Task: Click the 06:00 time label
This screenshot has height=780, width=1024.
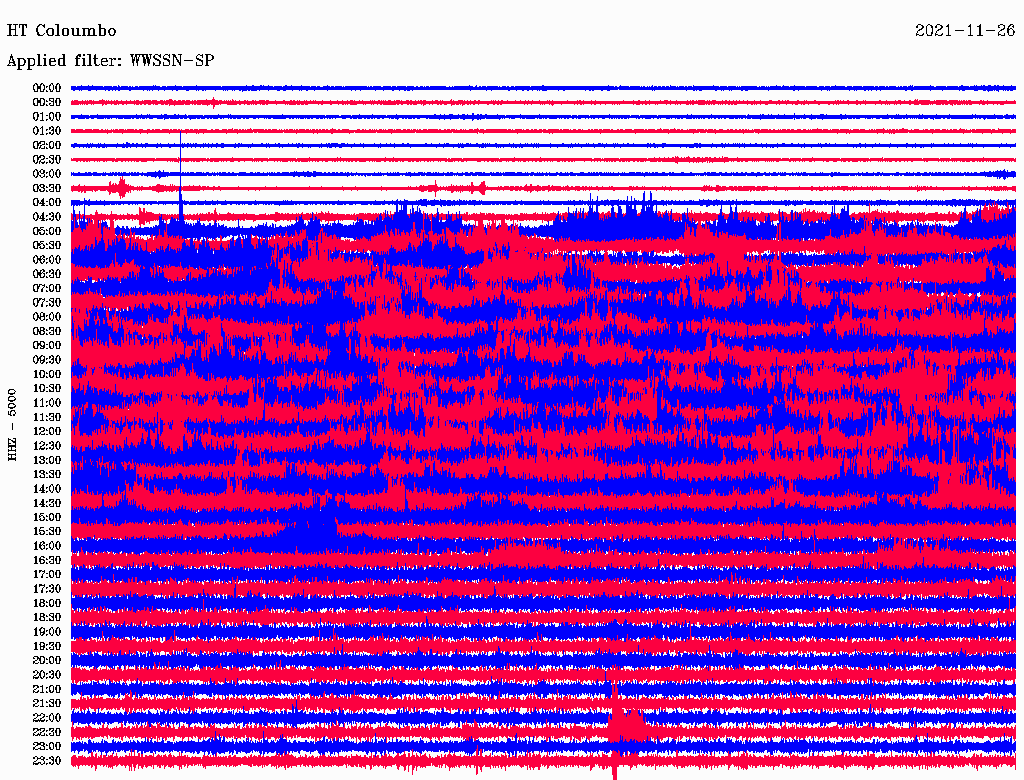Action: pyautogui.click(x=47, y=259)
